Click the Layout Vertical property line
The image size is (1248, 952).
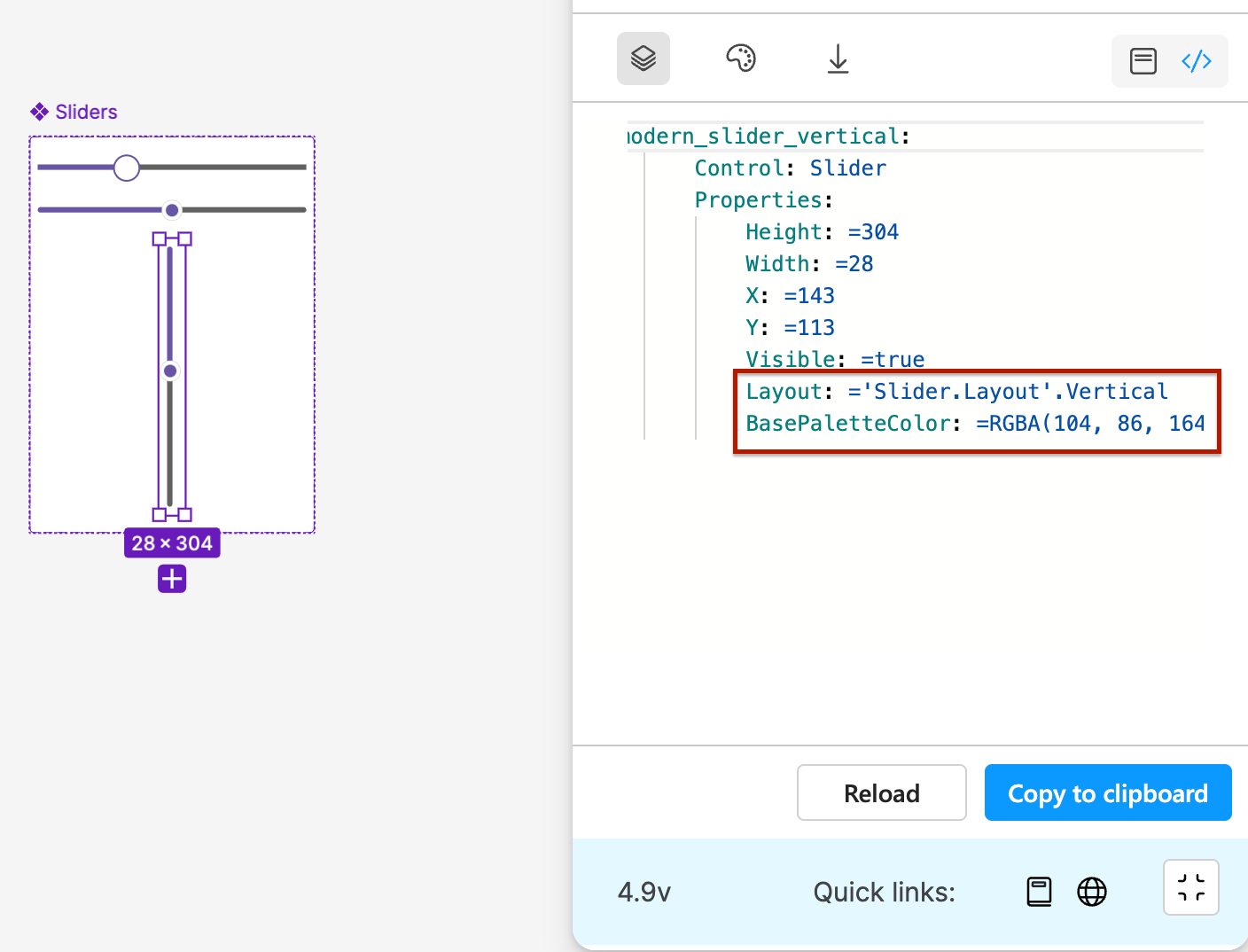(x=957, y=392)
